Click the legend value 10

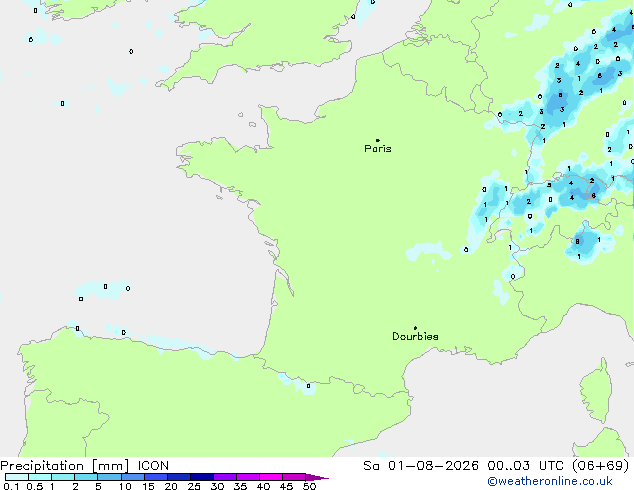(x=125, y=486)
